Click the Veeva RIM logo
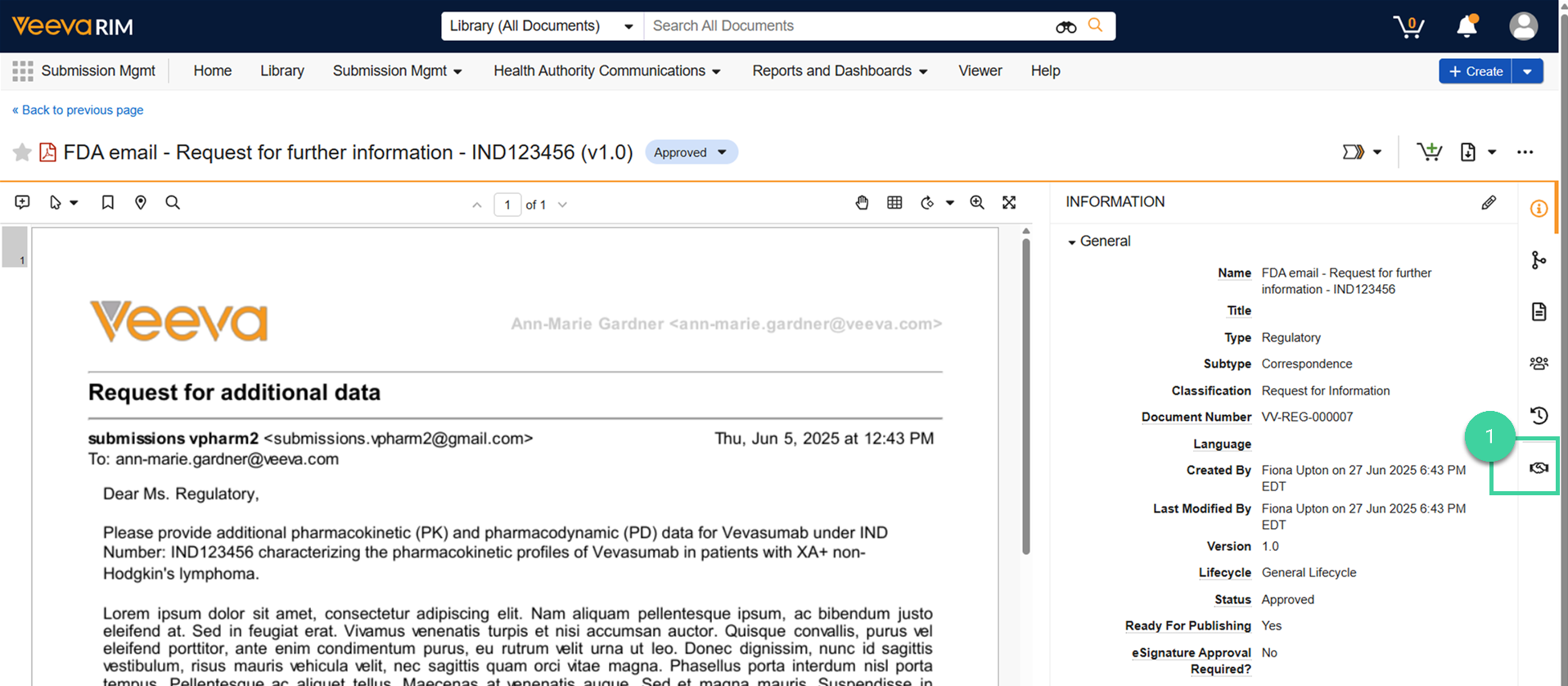The width and height of the screenshot is (1568, 686). click(73, 26)
